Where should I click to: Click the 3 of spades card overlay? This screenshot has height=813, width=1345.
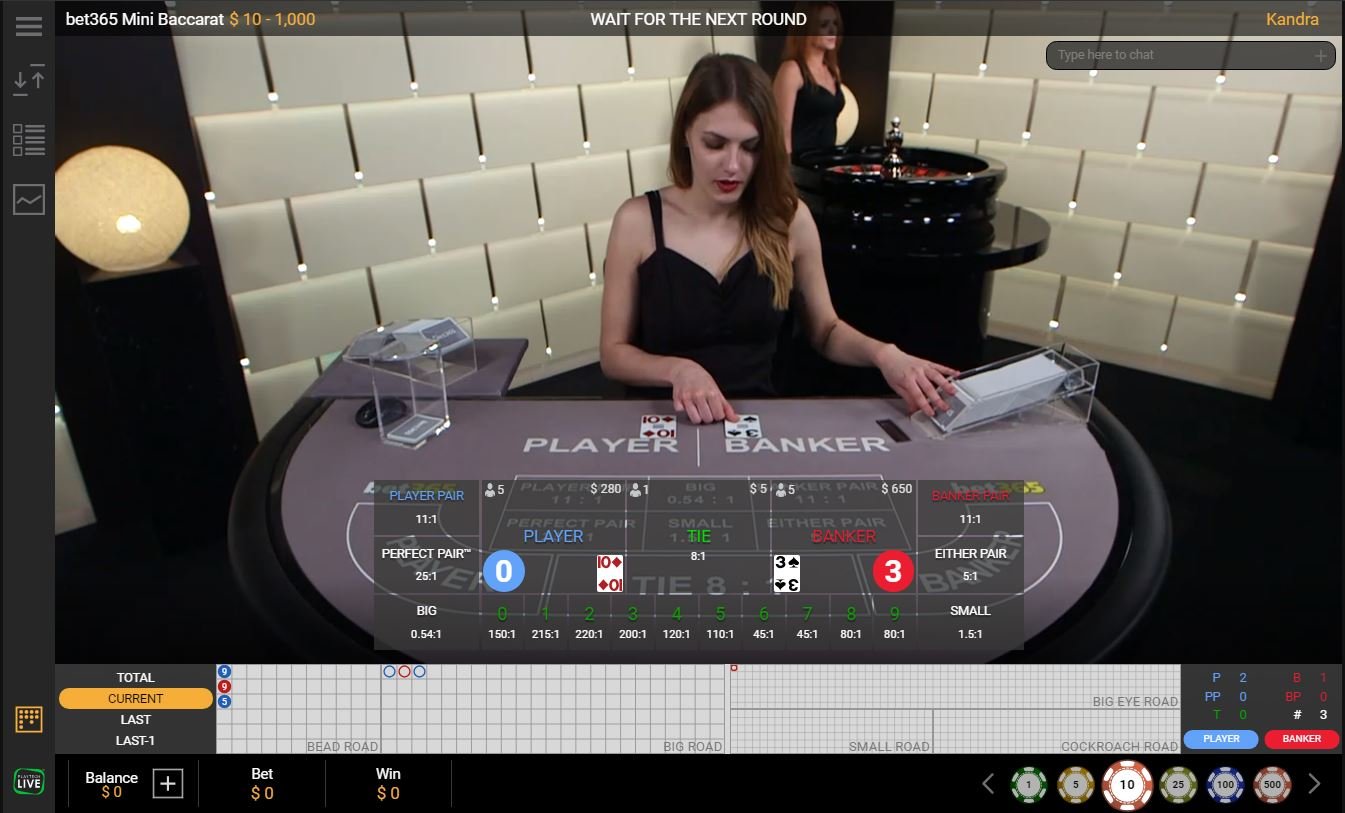point(787,573)
